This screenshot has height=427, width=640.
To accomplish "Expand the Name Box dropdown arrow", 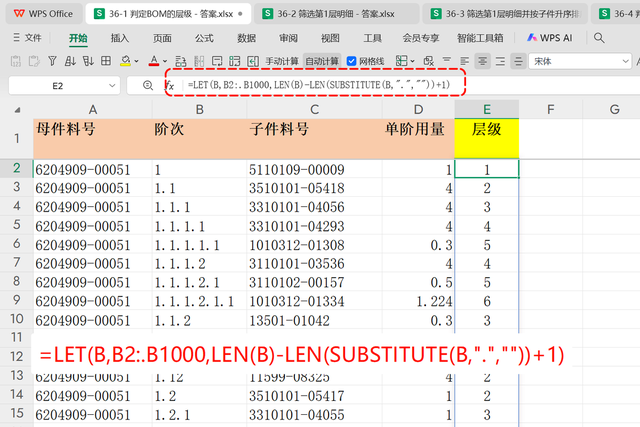I will point(112,86).
